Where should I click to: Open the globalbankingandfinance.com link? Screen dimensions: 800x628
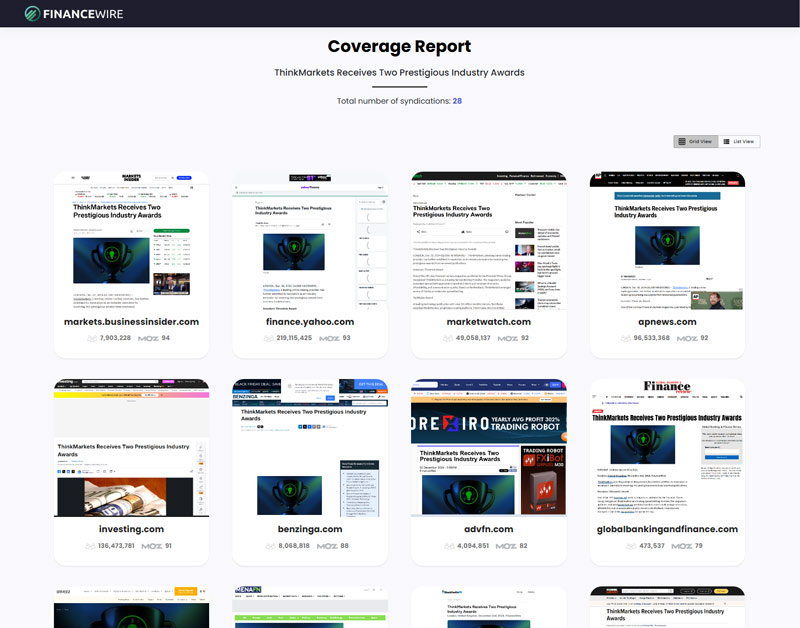pos(667,529)
